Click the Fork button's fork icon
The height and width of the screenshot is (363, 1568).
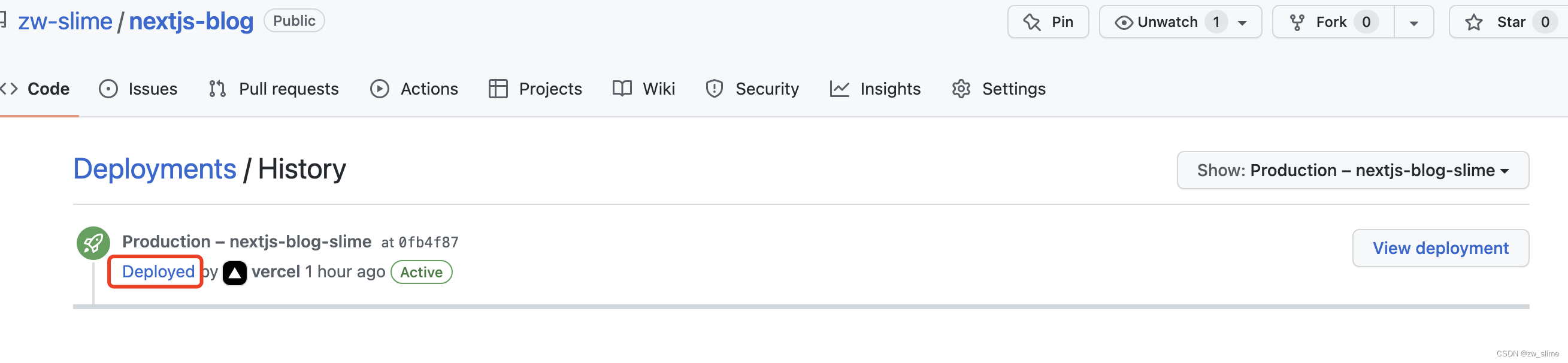(x=1297, y=23)
